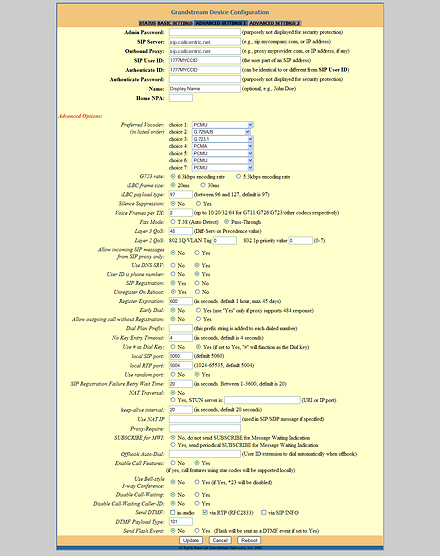
Task: Set Enable Call Features to No
Action: click(173, 463)
